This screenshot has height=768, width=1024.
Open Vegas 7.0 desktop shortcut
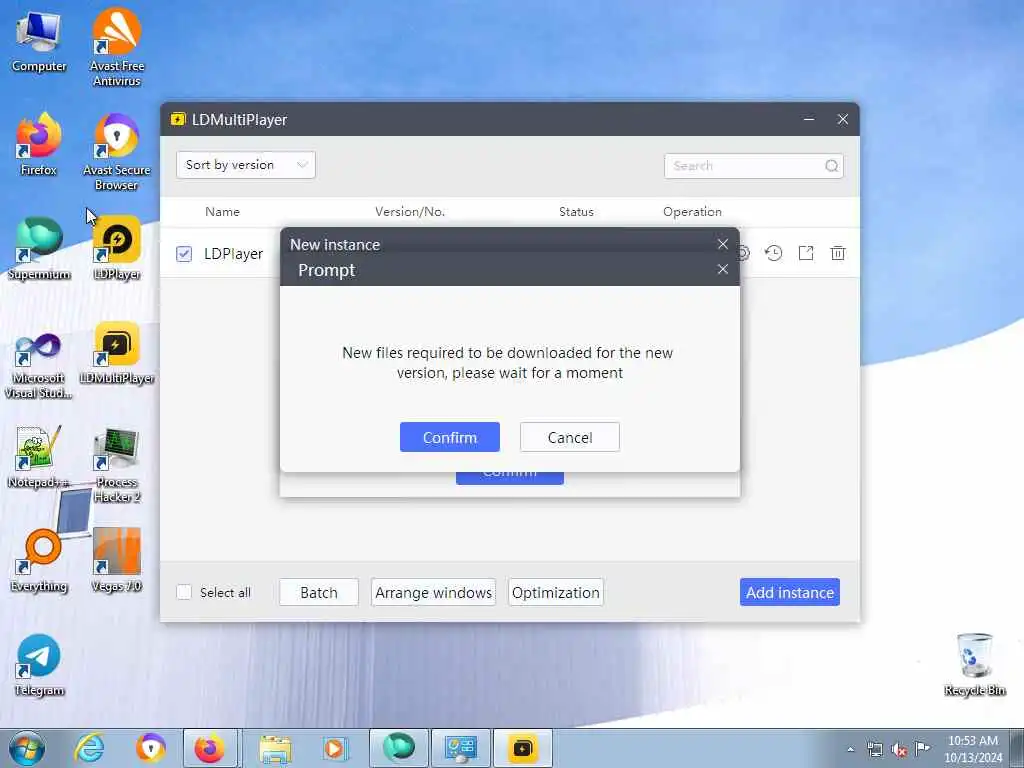pos(116,560)
